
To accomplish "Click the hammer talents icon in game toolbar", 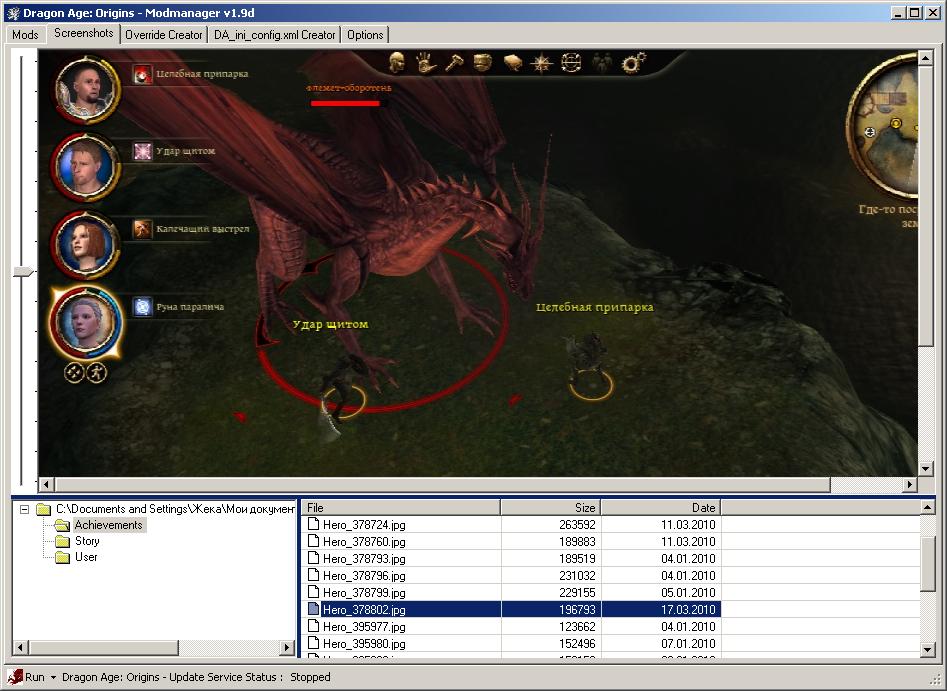I will 454,62.
